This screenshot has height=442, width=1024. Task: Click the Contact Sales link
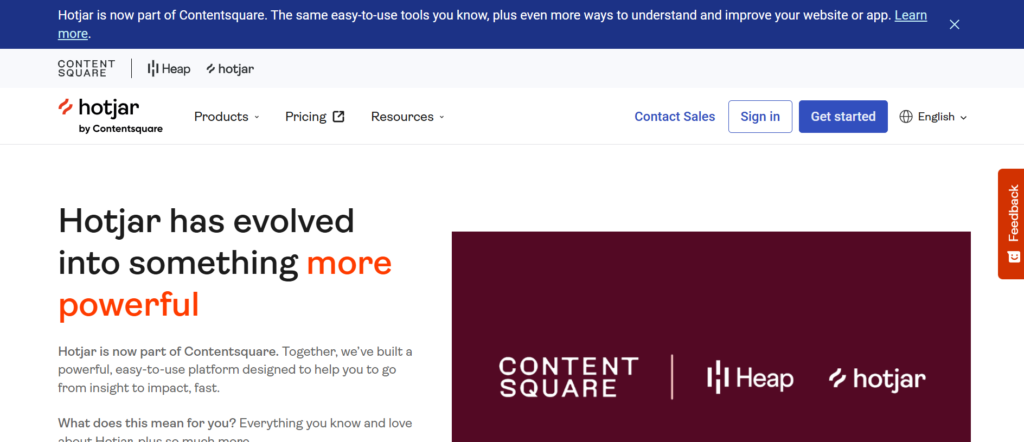675,117
